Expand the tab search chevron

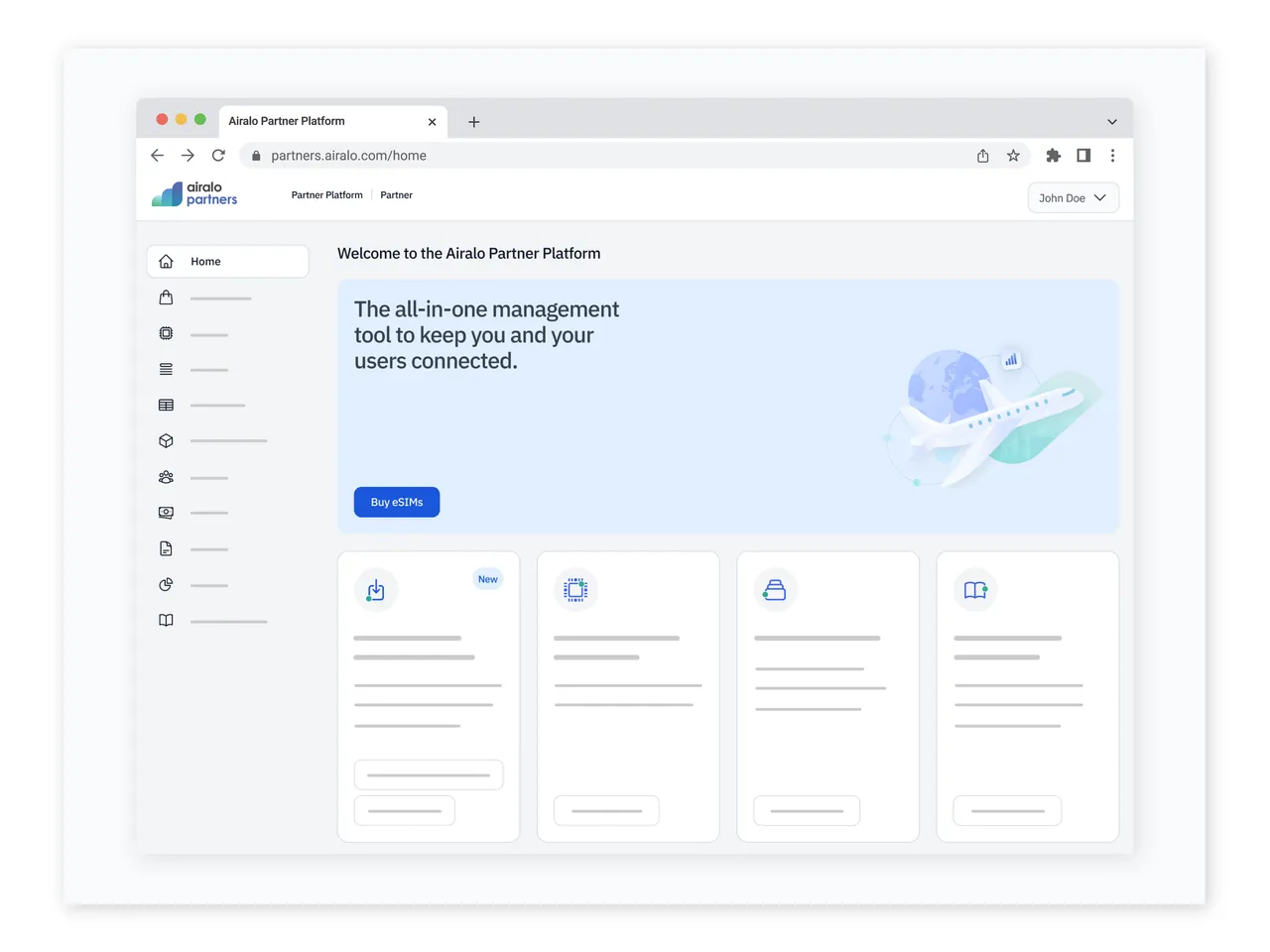1112,122
